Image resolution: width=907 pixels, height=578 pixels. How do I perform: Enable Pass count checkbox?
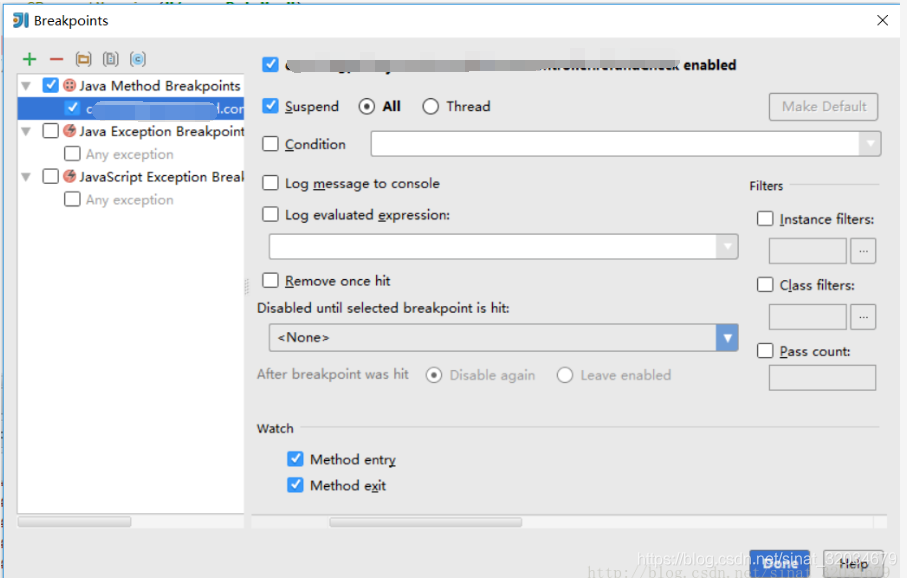click(x=765, y=351)
